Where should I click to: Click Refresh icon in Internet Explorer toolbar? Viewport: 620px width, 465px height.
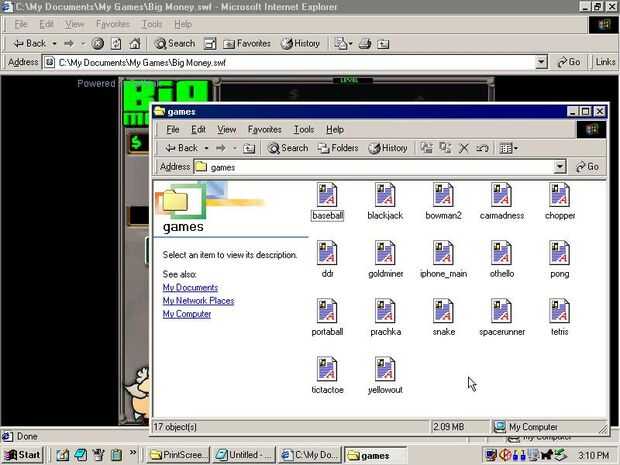116,43
